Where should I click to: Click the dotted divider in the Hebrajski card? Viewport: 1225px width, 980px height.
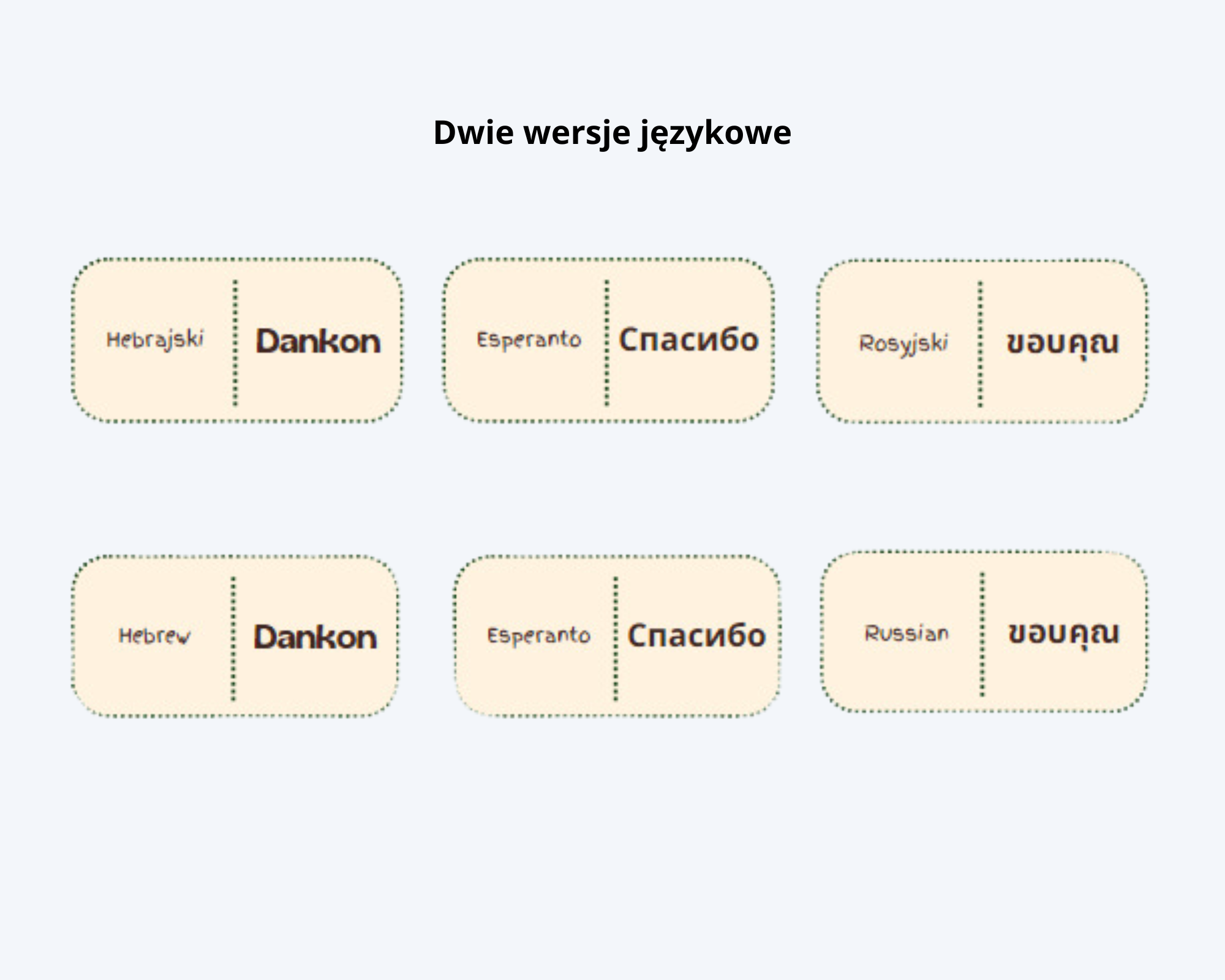coord(235,343)
